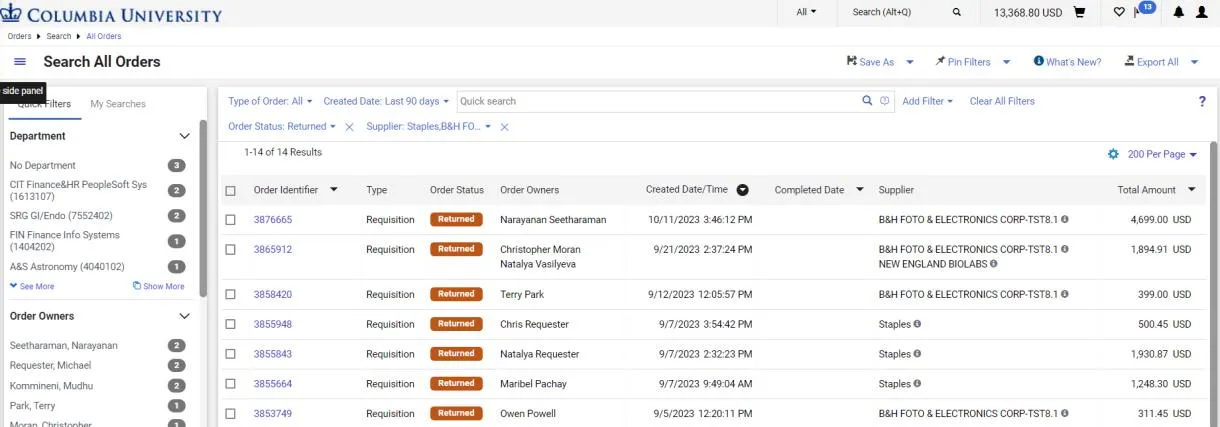The width and height of the screenshot is (1220, 427).
Task: Open the All search scope dropdown
Action: (806, 12)
